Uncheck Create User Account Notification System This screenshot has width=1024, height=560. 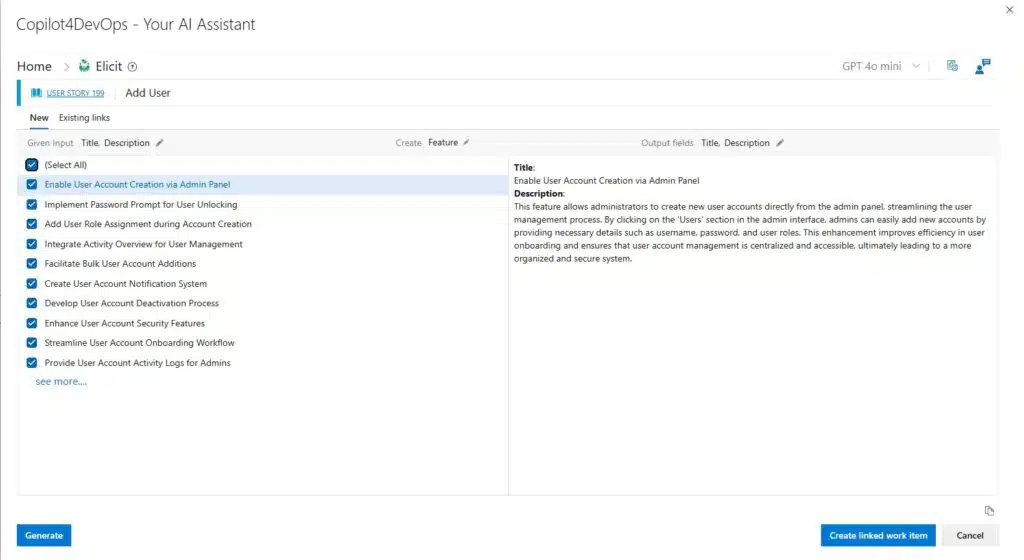[32, 283]
